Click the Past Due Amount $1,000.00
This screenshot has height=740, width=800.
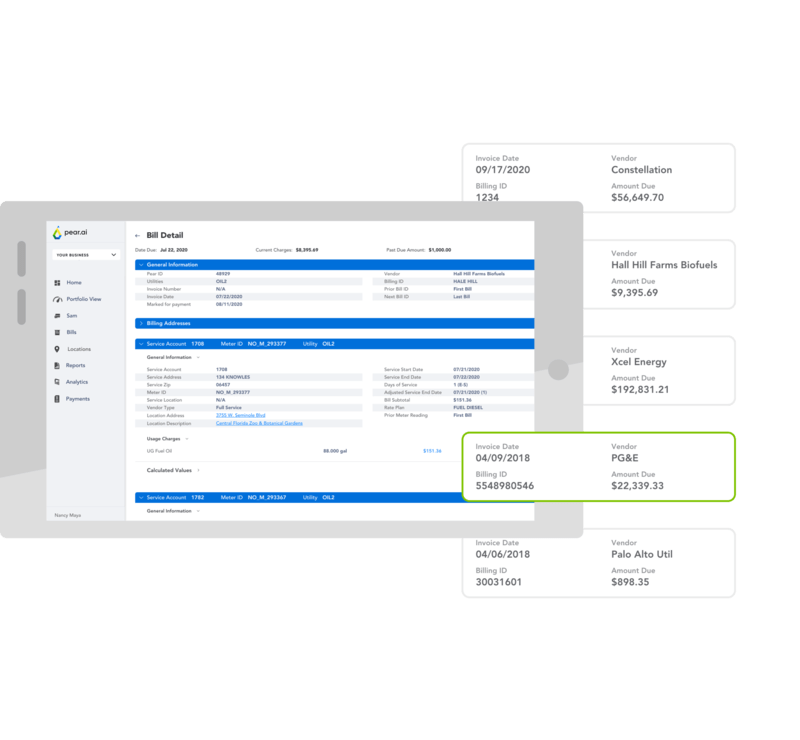440,250
